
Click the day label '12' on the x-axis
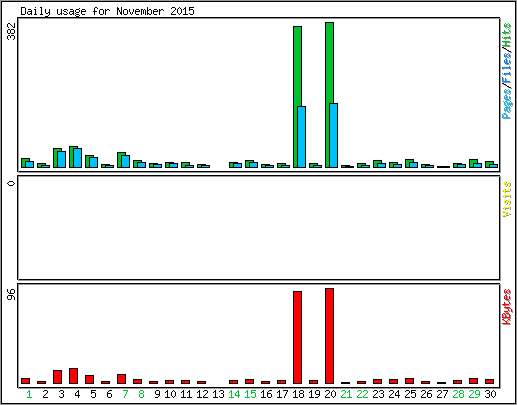click(202, 394)
